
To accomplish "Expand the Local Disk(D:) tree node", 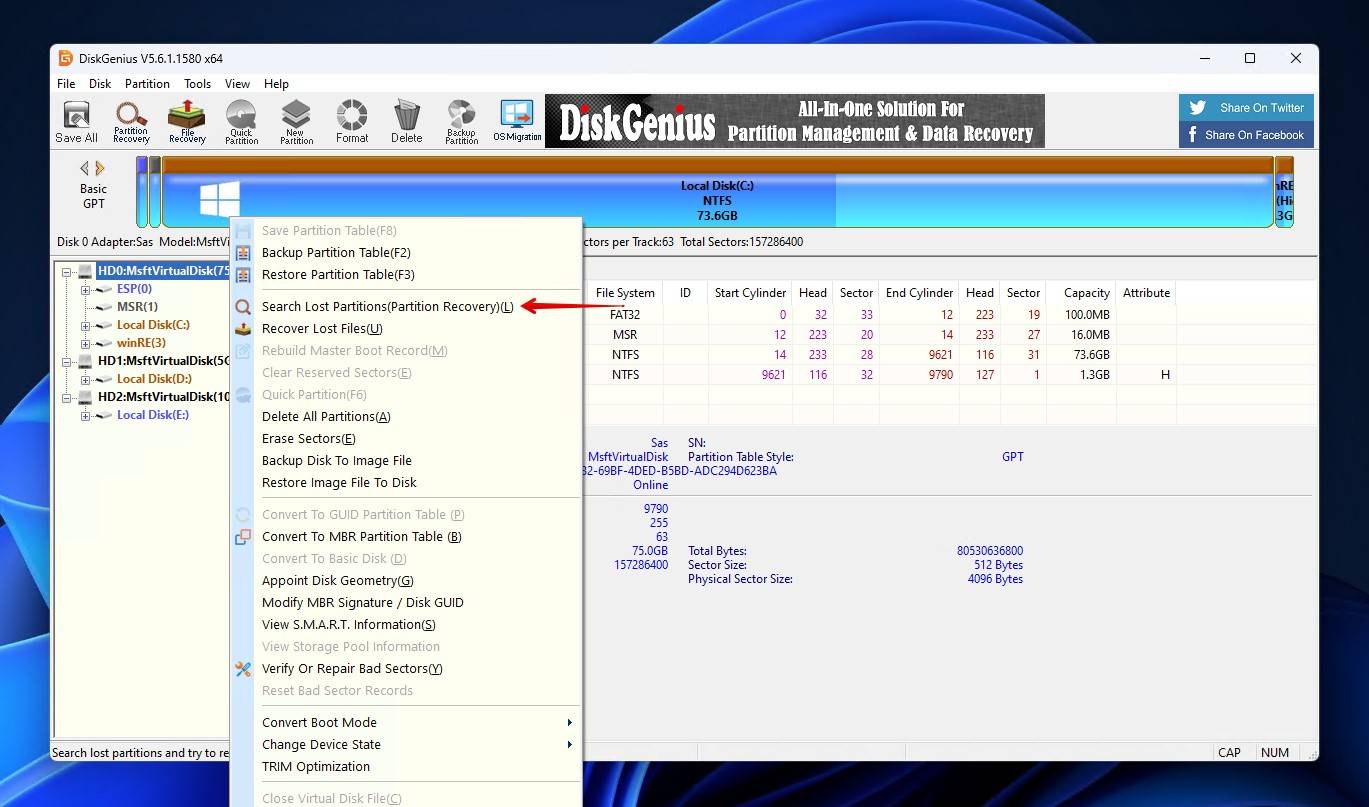I will [x=86, y=379].
